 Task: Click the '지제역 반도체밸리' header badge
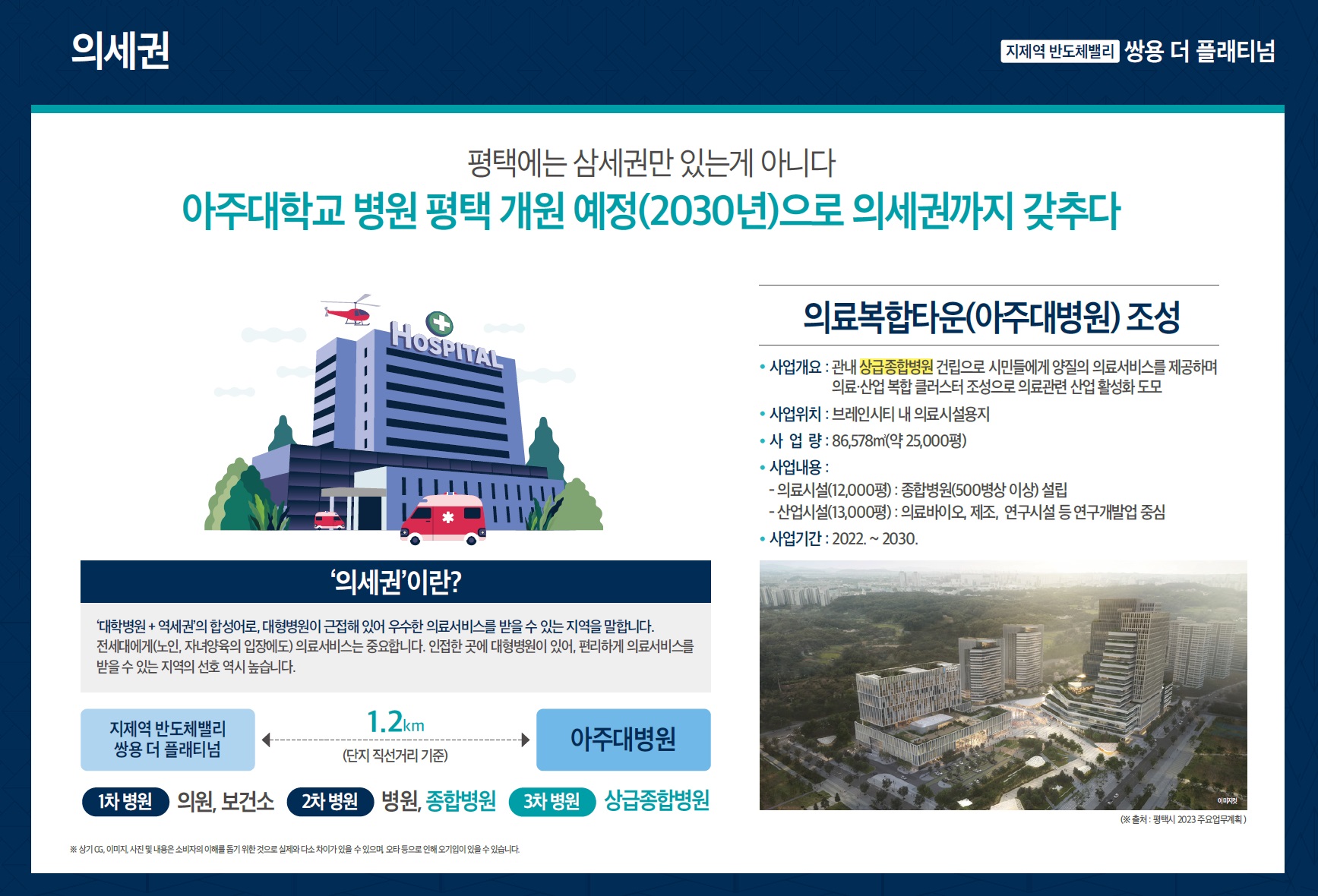click(1060, 52)
